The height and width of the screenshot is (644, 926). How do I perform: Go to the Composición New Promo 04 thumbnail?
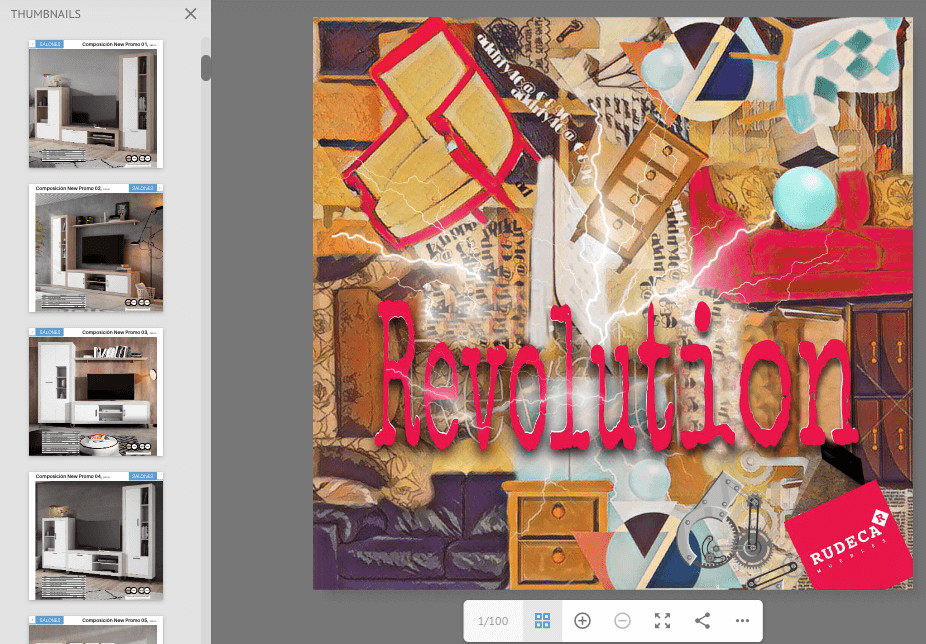coord(95,536)
